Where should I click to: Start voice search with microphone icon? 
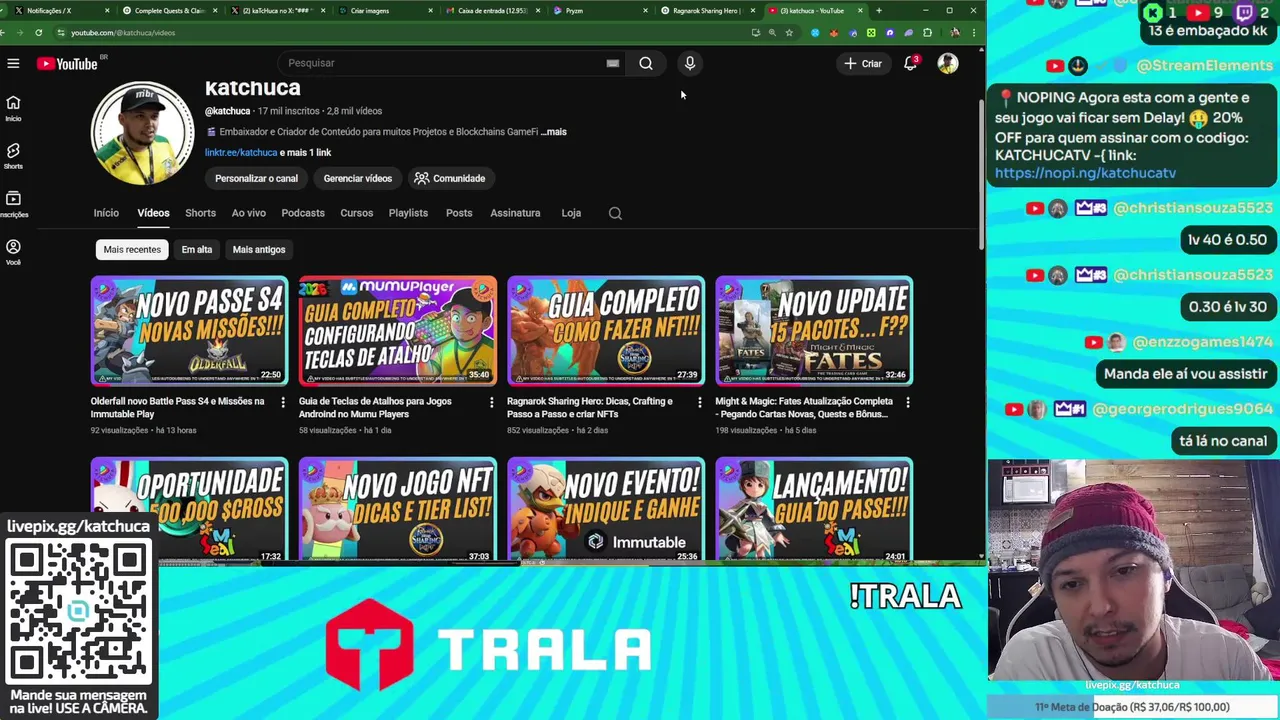coord(690,63)
